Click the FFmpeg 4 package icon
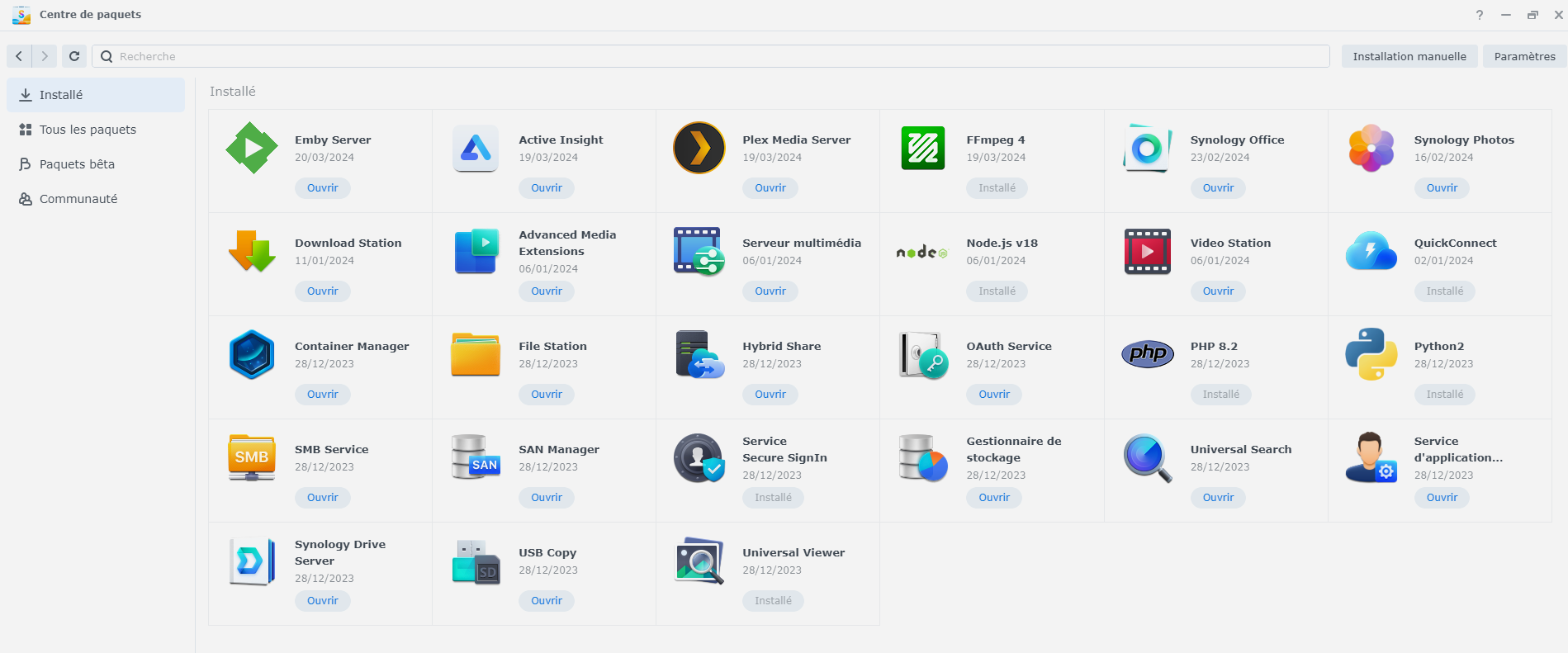The image size is (1568, 653). (x=923, y=148)
